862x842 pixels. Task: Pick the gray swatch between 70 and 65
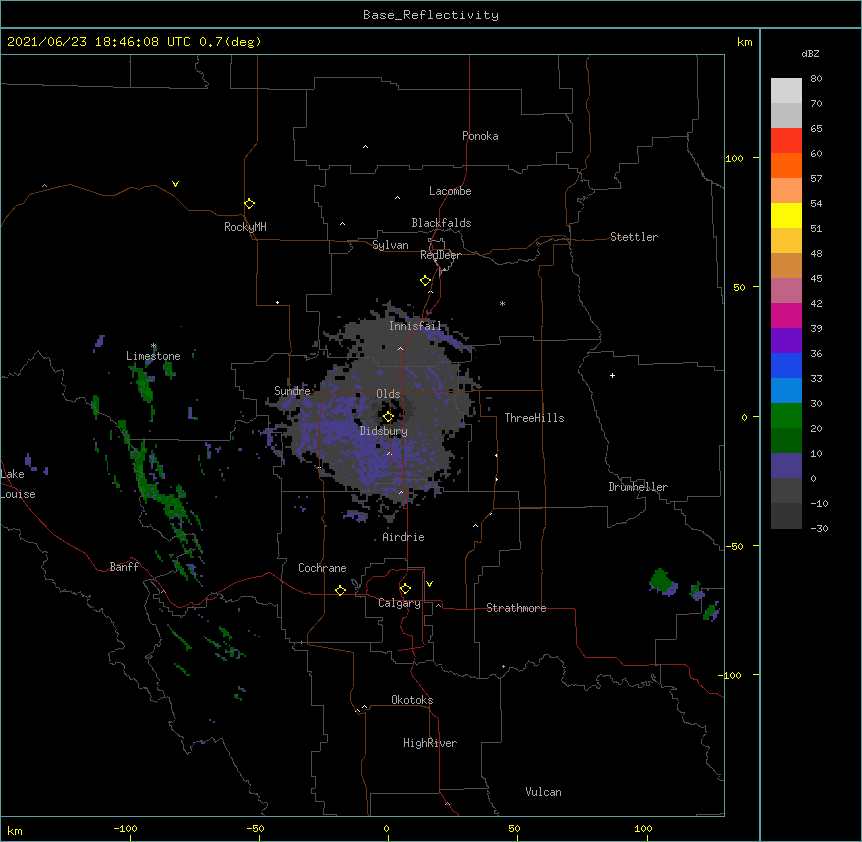tap(786, 115)
